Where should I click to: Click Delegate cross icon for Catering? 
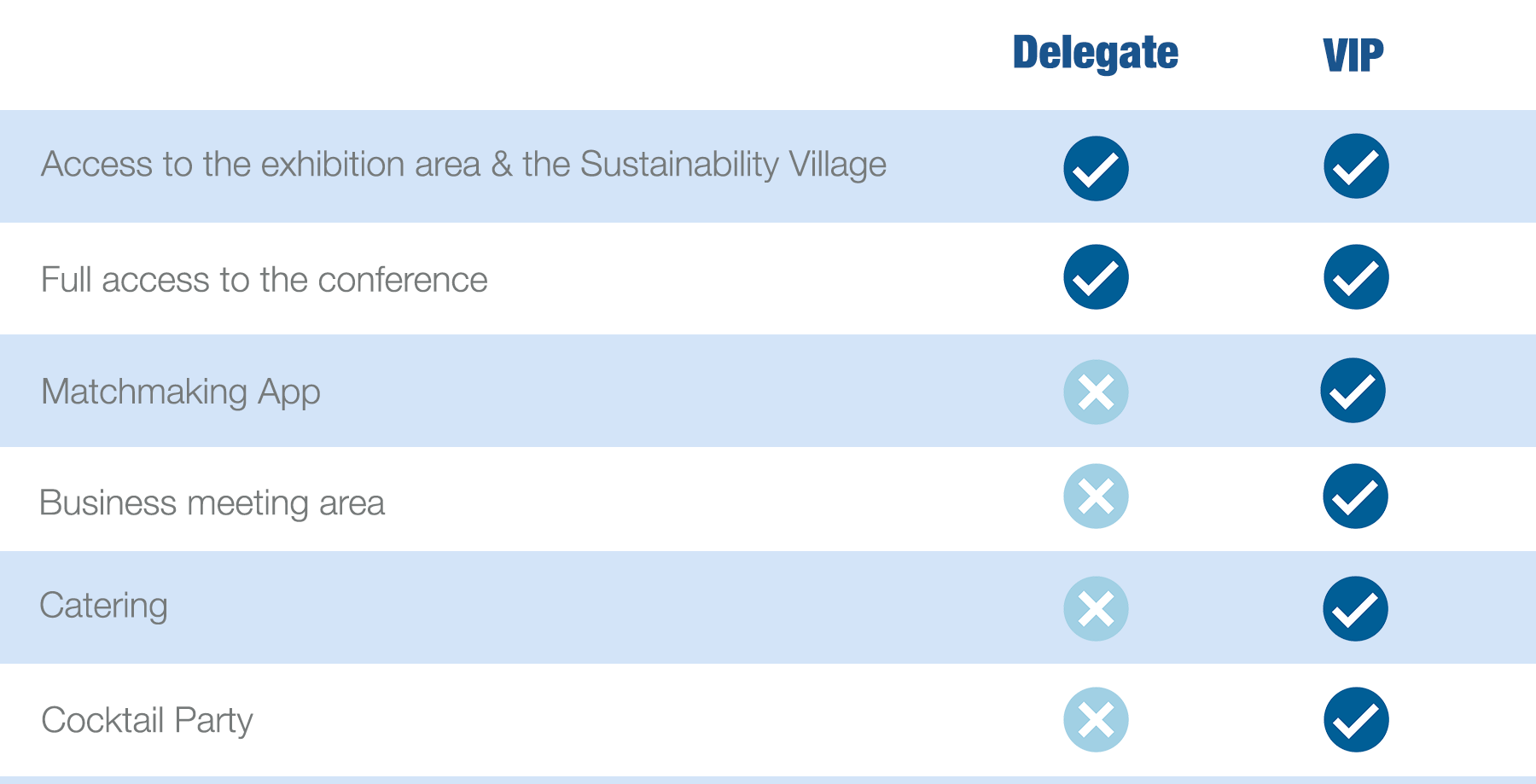click(1096, 609)
